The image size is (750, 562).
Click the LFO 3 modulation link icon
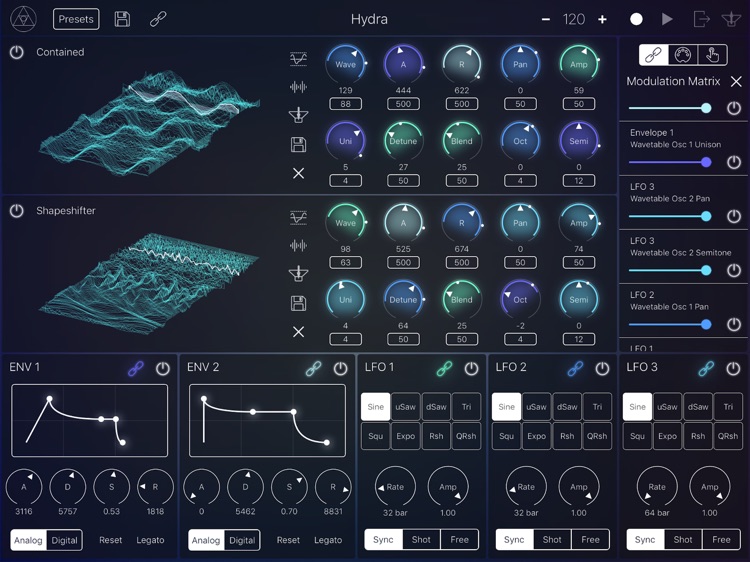(706, 368)
